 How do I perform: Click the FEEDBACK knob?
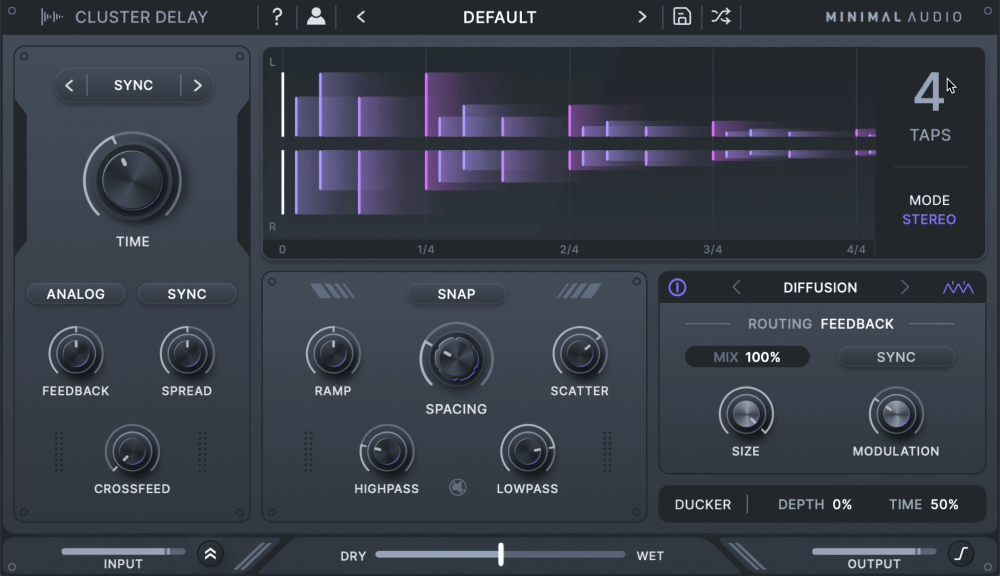click(x=76, y=353)
